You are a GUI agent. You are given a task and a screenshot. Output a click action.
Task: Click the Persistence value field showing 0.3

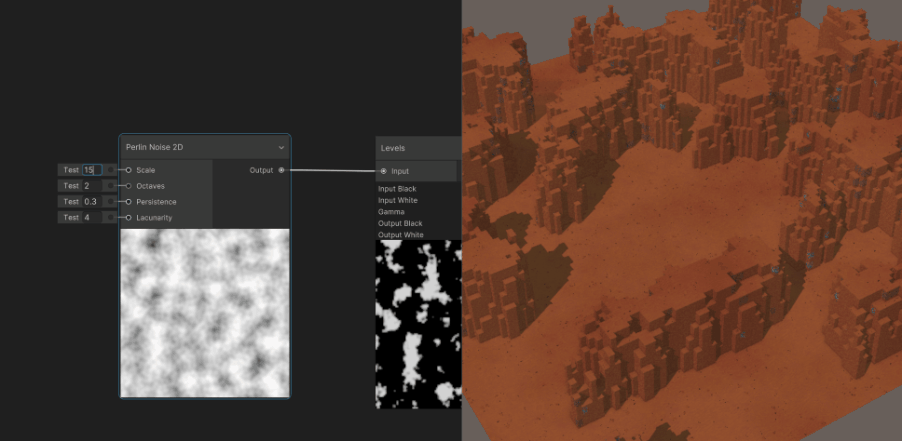92,202
